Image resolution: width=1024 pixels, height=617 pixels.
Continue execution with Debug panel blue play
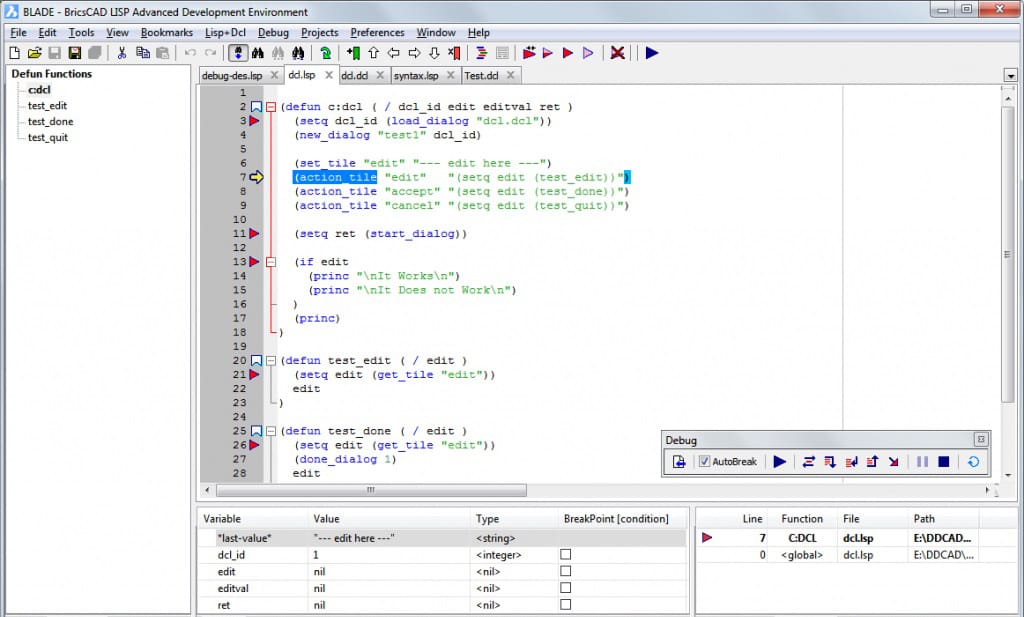click(780, 462)
